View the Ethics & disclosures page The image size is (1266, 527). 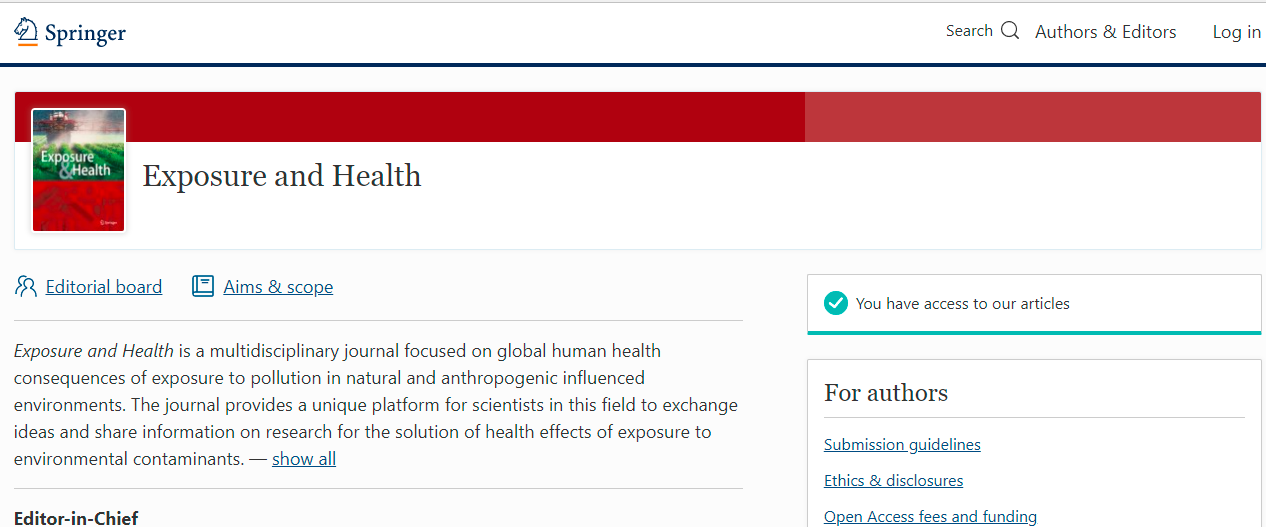[893, 481]
